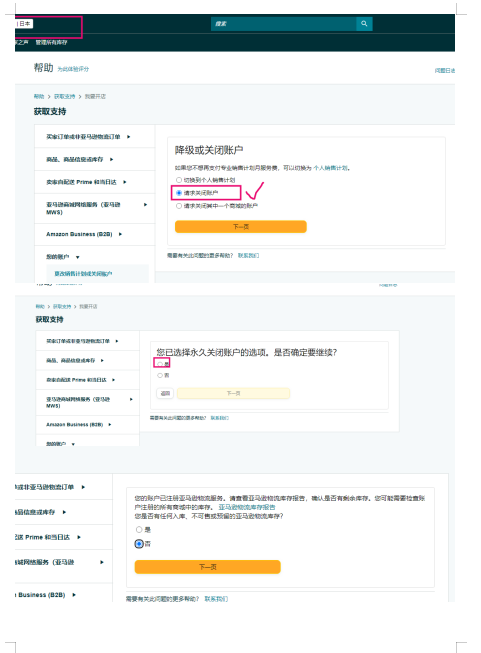Expand 买家订单或非亚马逊物流订单 in first sidebar

tap(95, 137)
